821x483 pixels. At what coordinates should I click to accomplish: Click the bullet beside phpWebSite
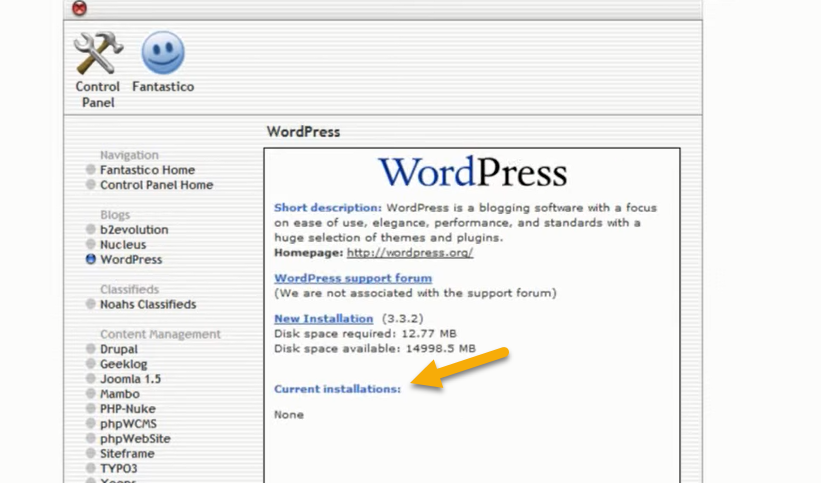tap(91, 438)
